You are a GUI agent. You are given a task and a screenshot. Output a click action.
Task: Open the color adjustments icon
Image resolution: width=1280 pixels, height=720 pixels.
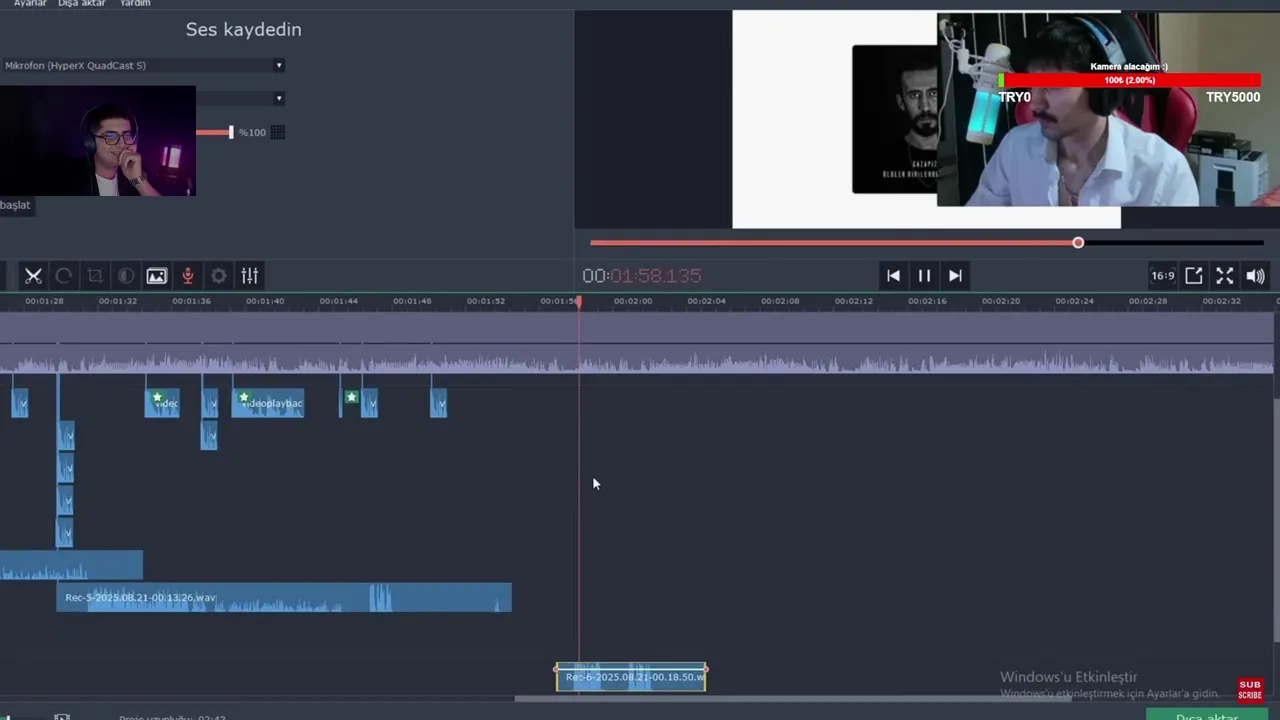[x=126, y=276]
